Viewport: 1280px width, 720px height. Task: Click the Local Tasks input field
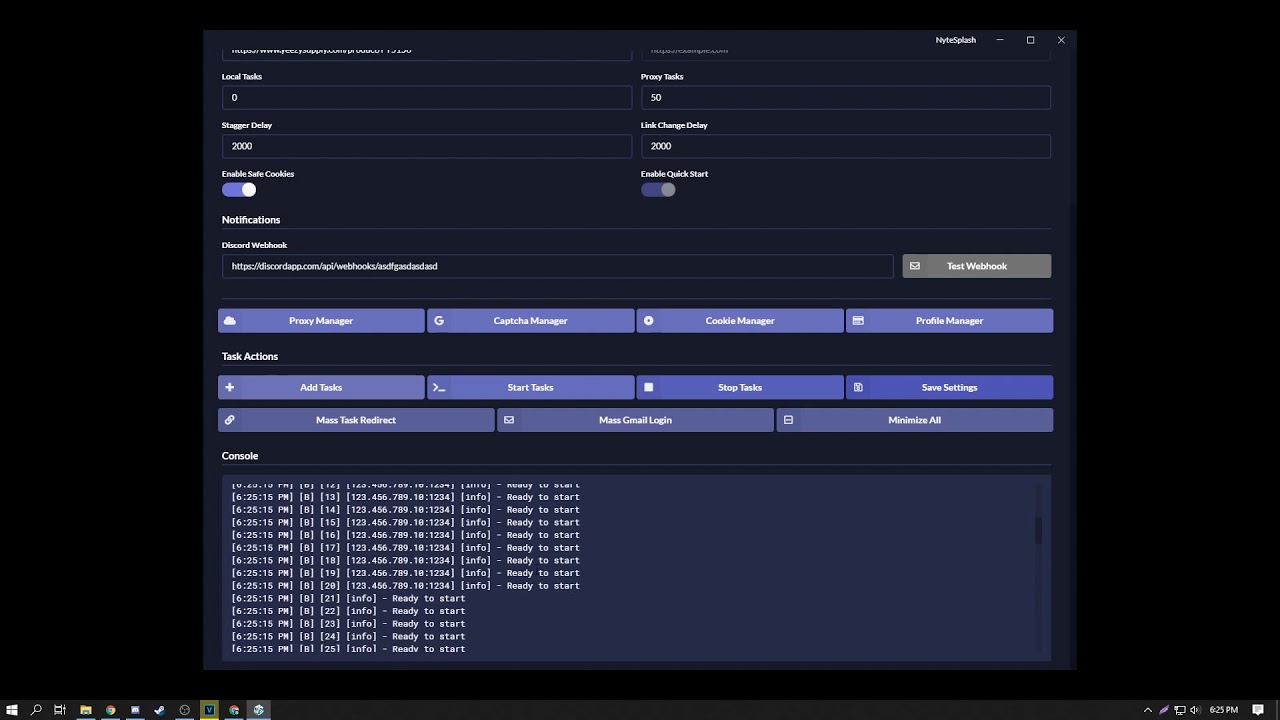pos(426,97)
